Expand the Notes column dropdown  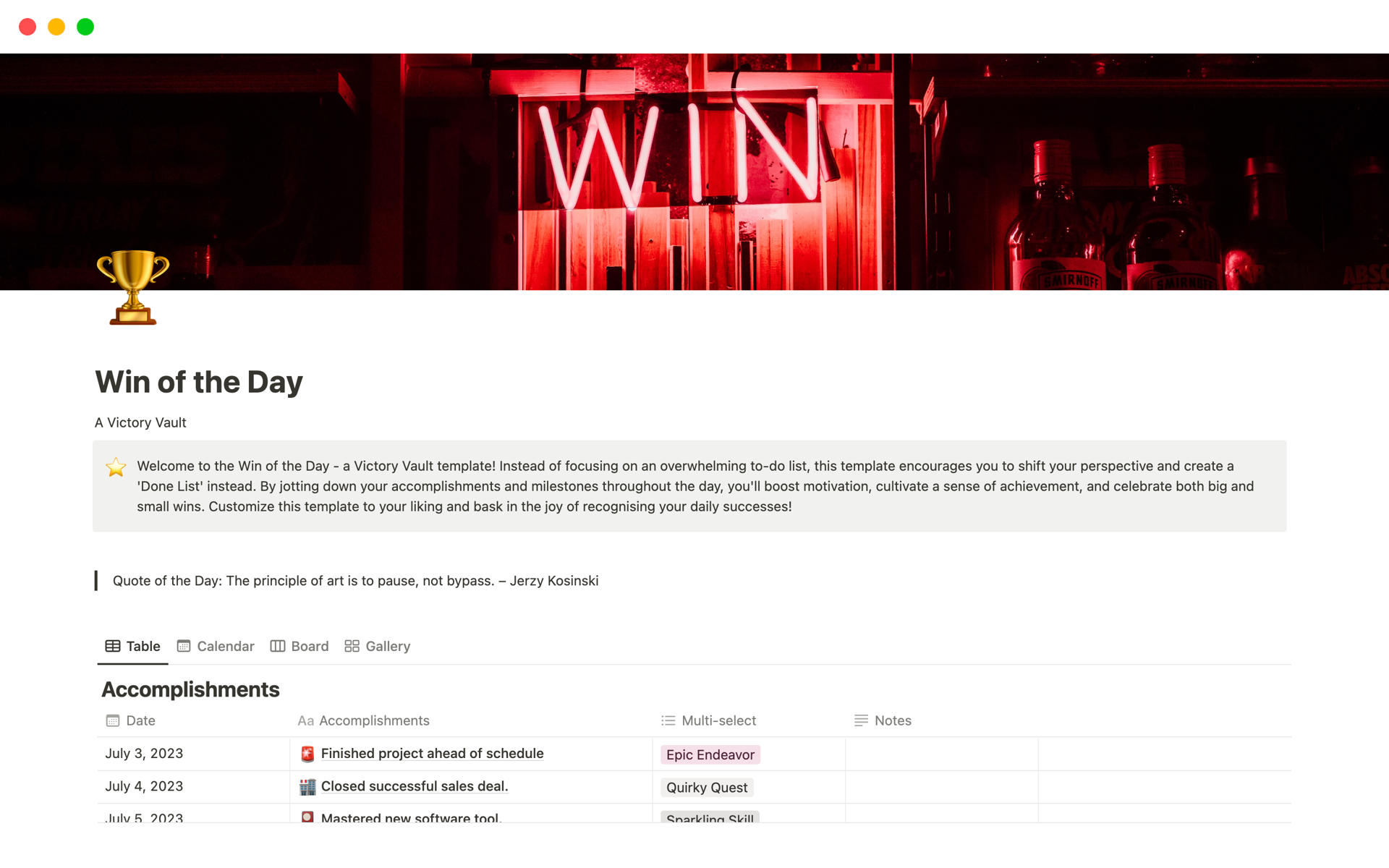pos(891,720)
